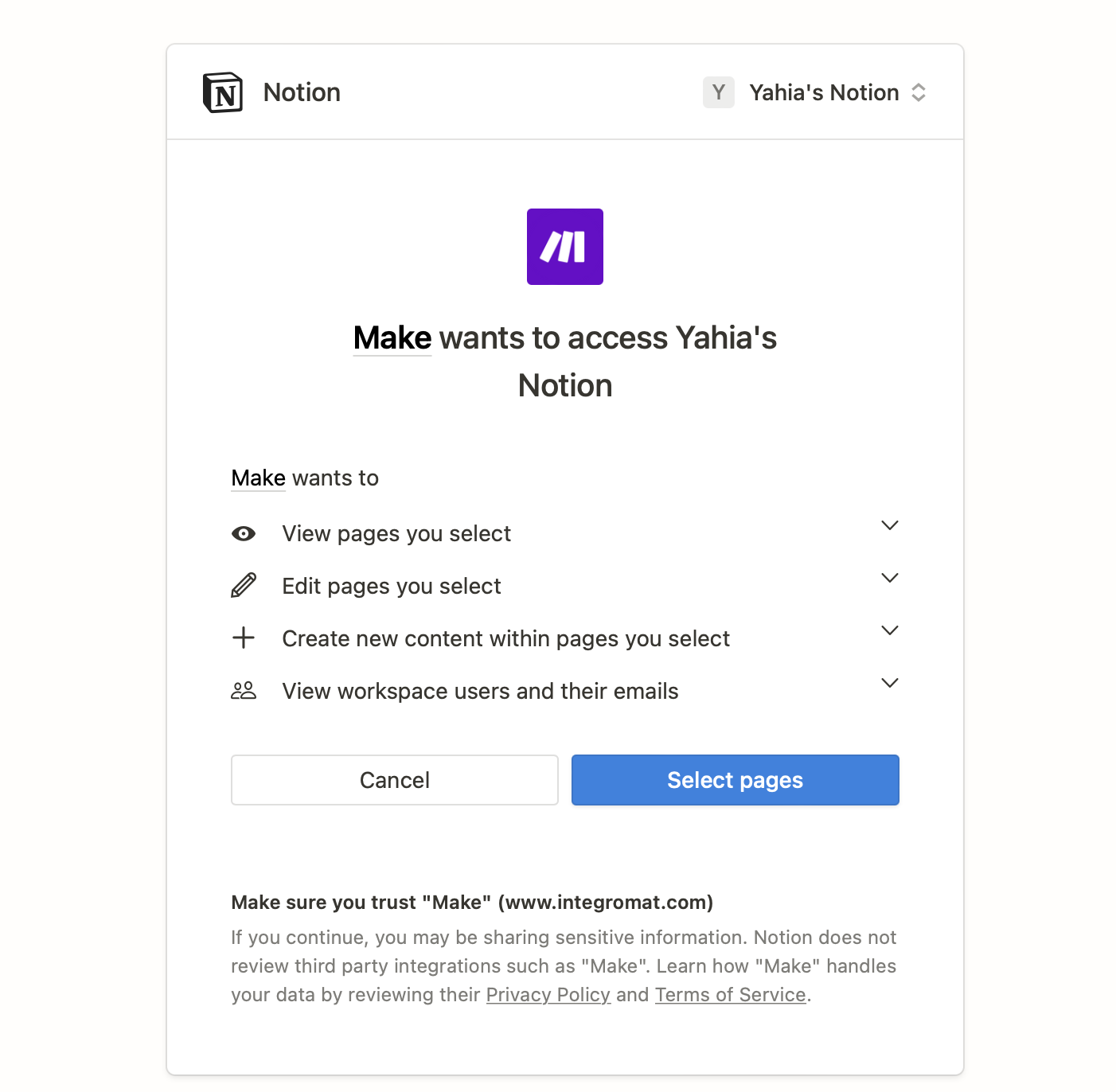Open the Terms of Service link
The width and height of the screenshot is (1116, 1092).
click(x=731, y=995)
